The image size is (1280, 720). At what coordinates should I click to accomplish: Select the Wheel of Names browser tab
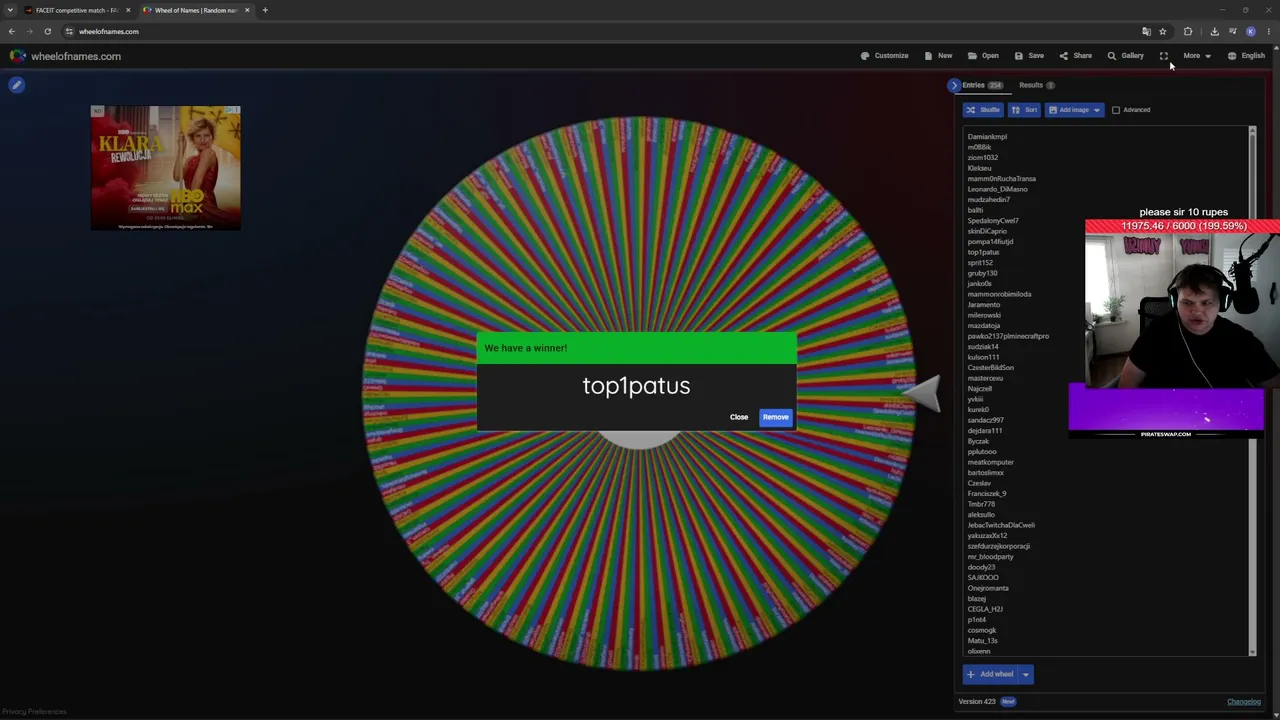(x=196, y=10)
